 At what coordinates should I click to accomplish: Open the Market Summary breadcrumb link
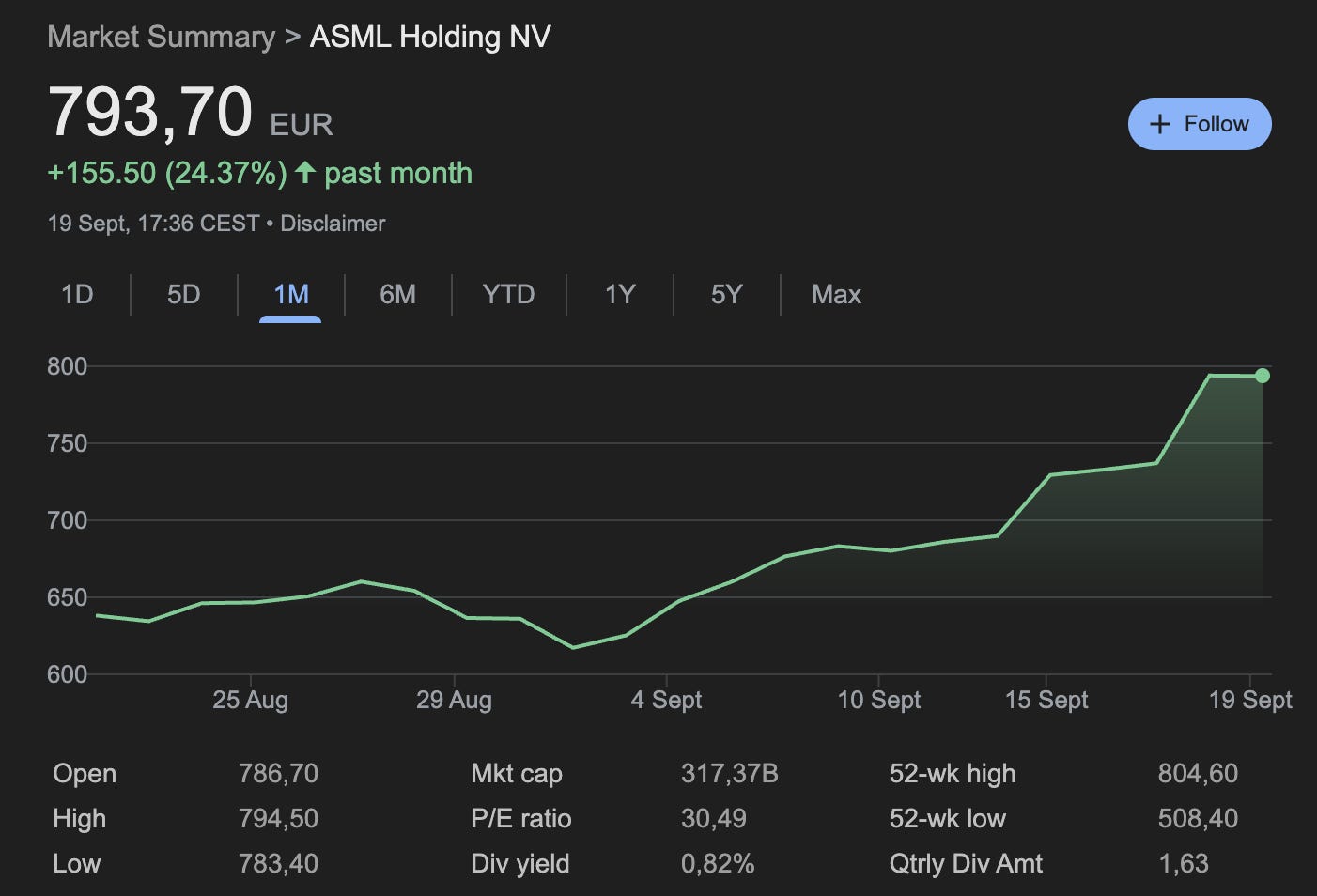point(161,37)
